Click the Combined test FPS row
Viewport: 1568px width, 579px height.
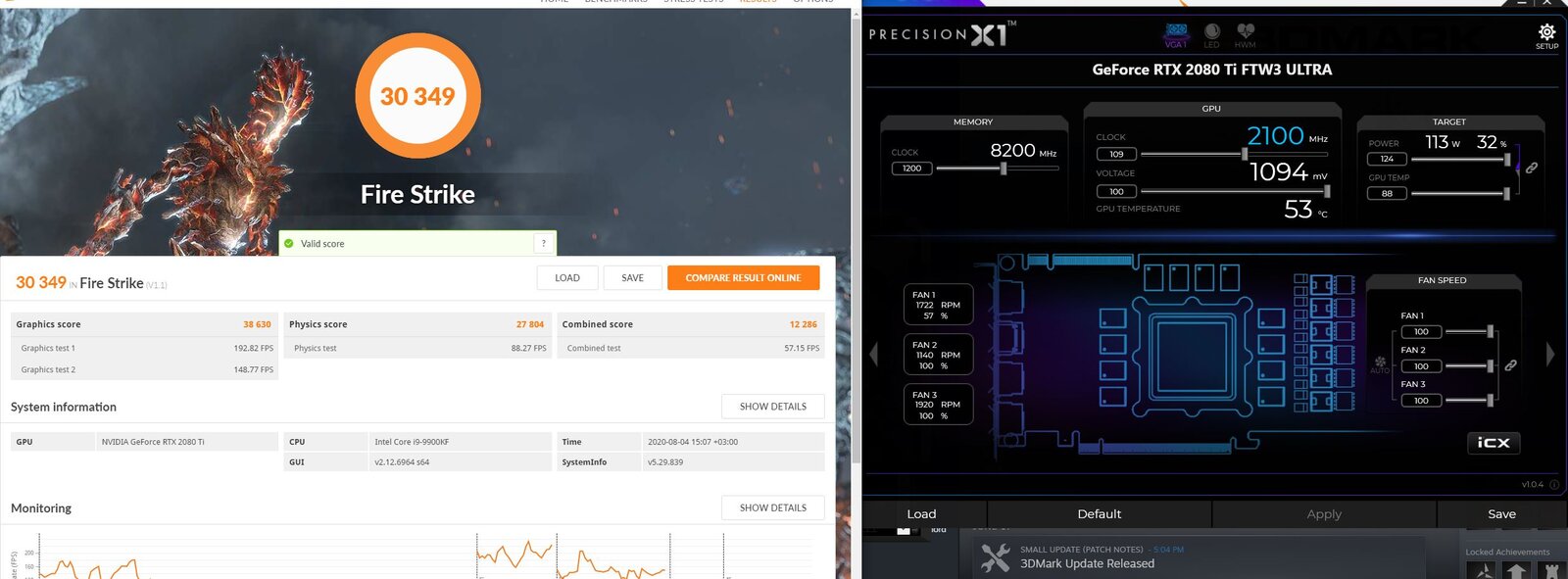pos(691,348)
